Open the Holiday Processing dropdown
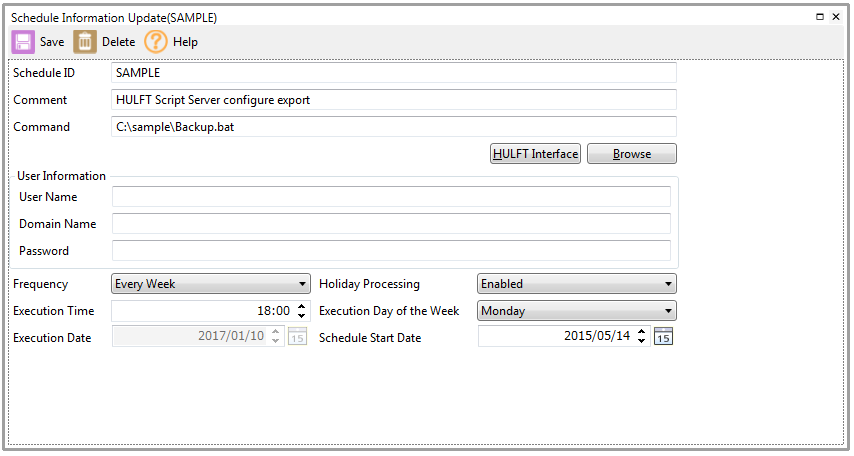 pos(668,284)
